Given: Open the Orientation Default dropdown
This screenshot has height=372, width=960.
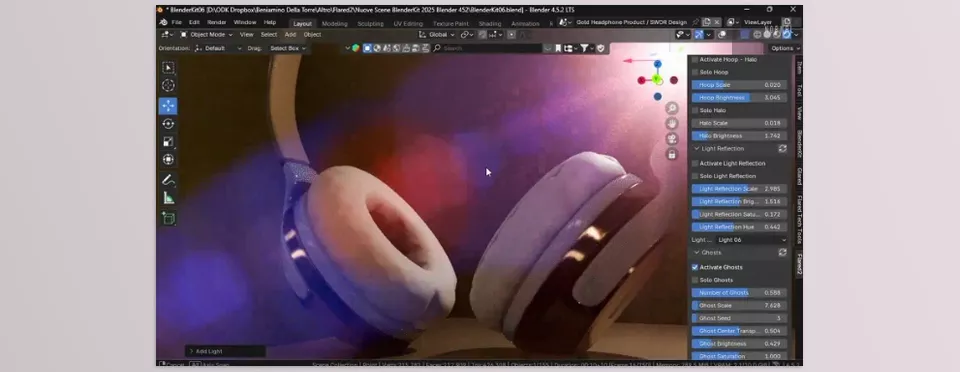Looking at the screenshot, I should [218, 48].
